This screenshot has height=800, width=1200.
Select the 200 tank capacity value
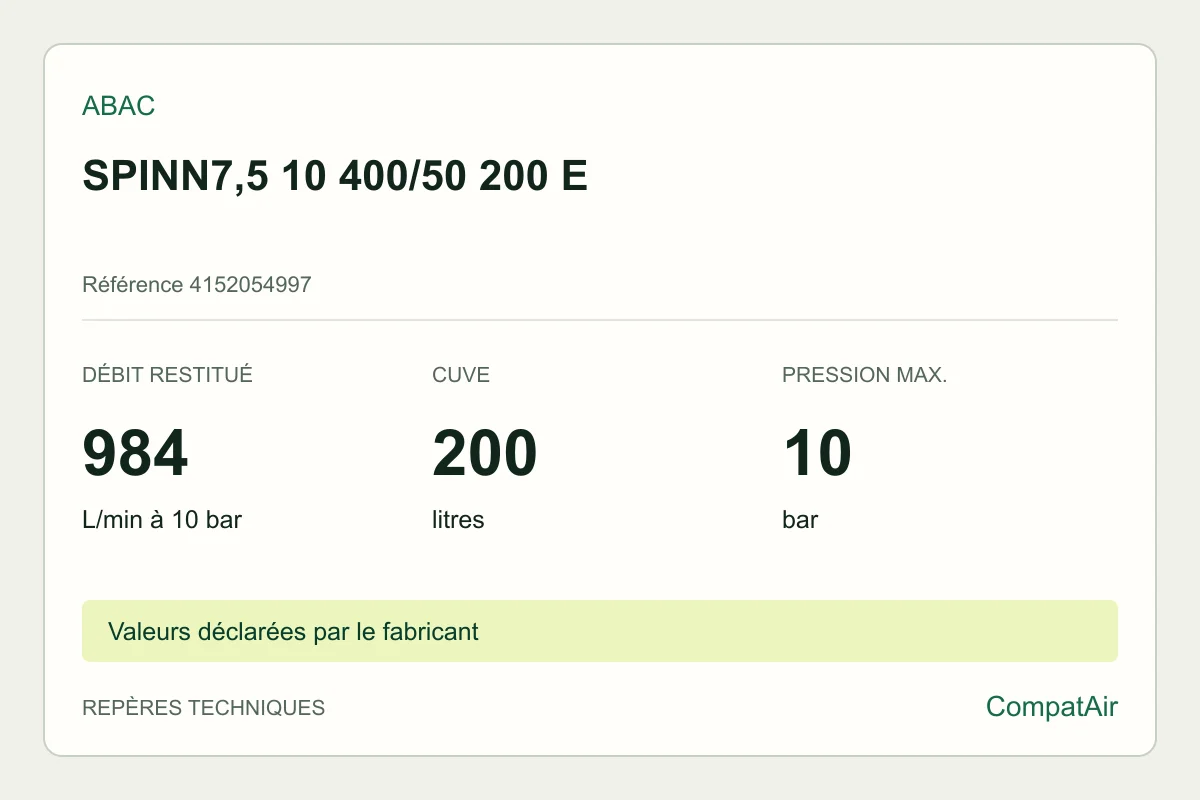pyautogui.click(x=485, y=453)
